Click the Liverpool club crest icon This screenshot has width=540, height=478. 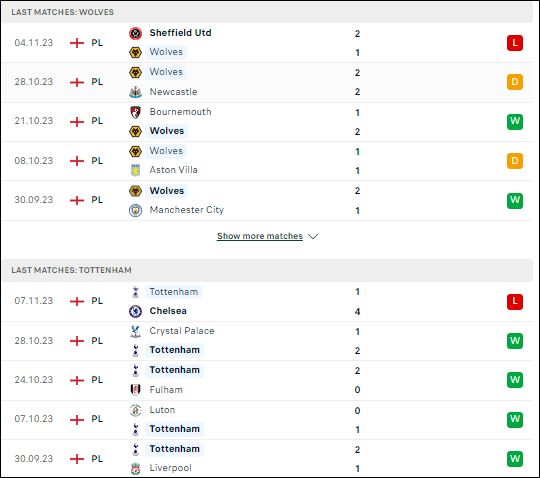[135, 468]
